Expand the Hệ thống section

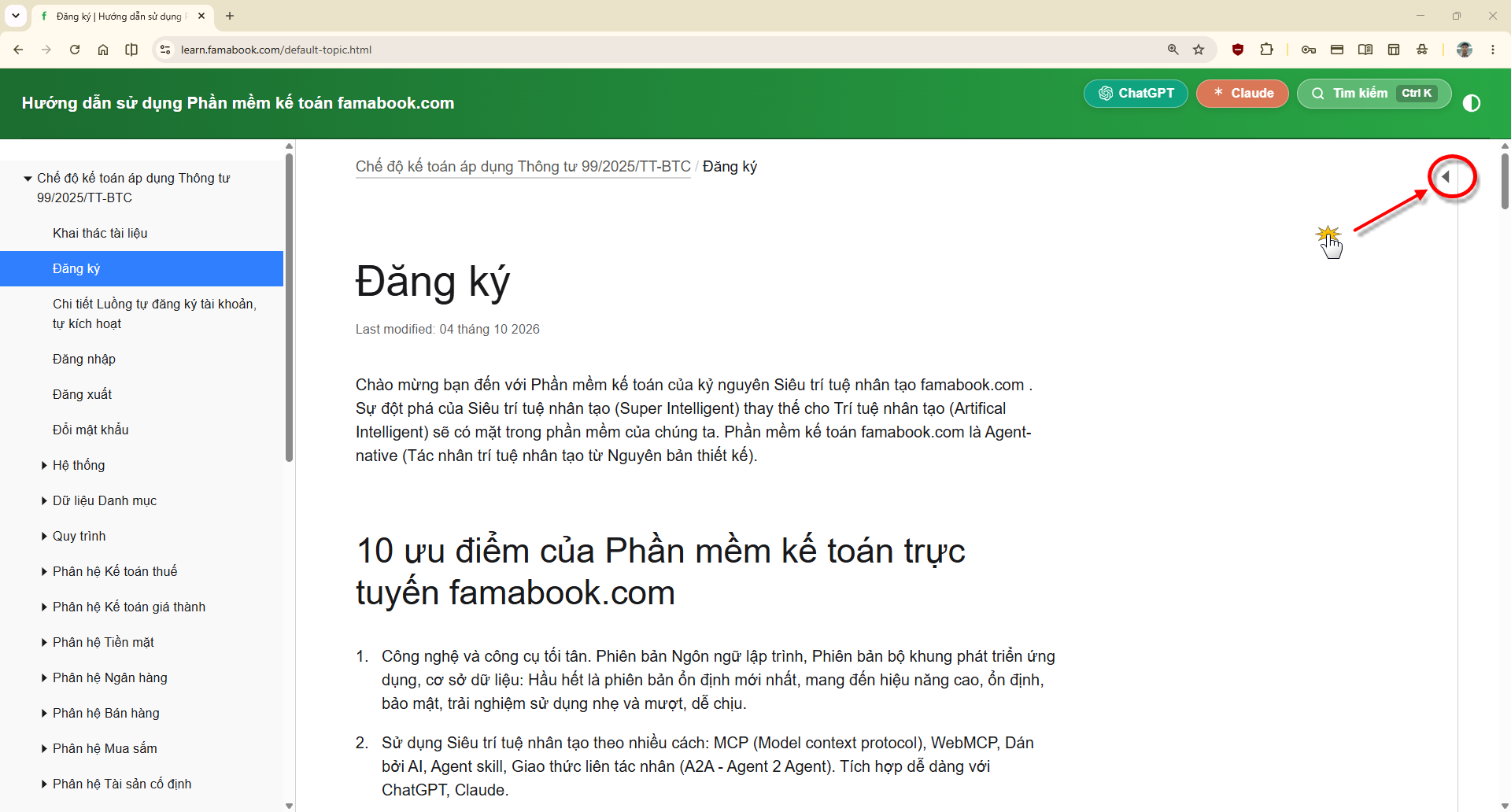45,466
